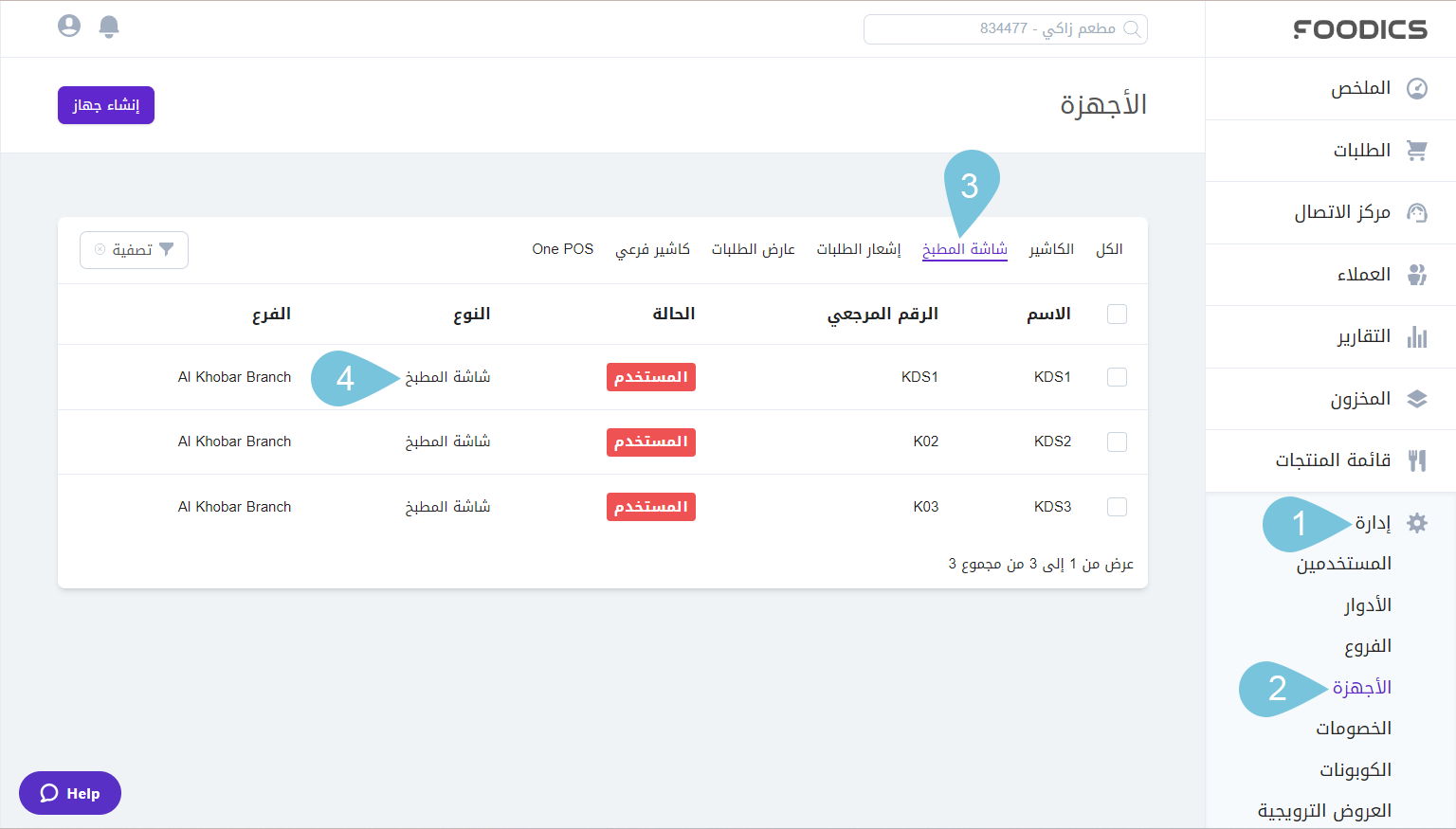
Task: Click the إدارة settings gear icon
Action: point(1417,522)
